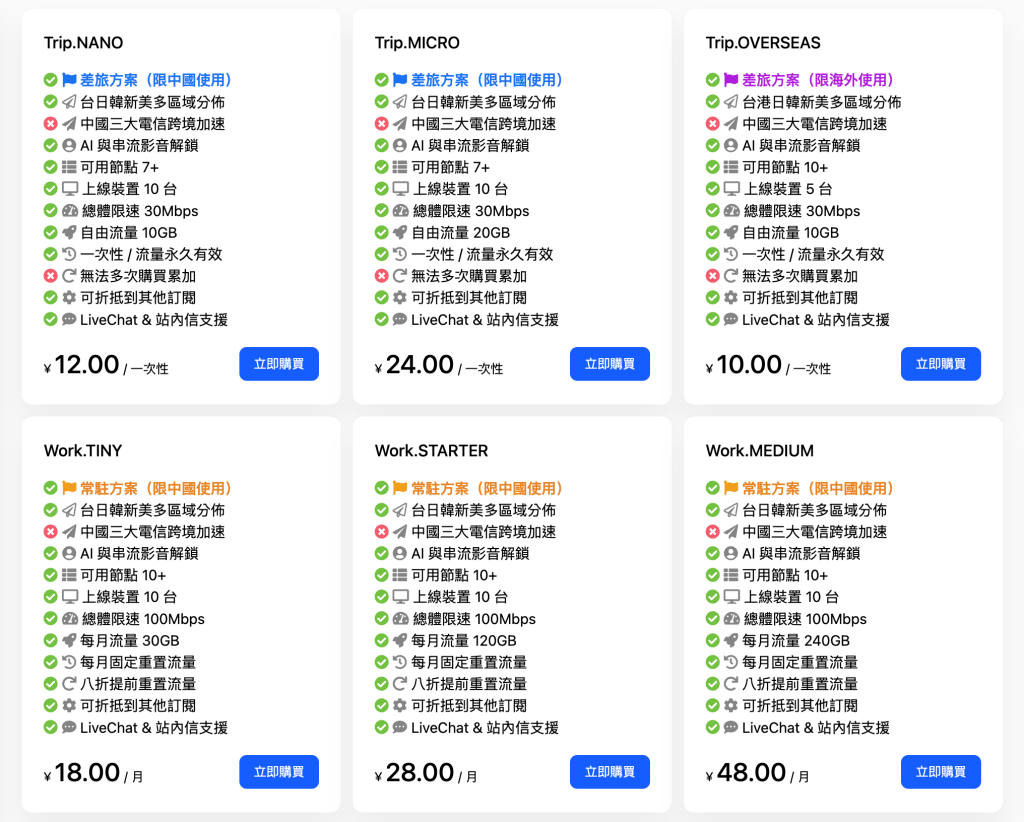Click the gear icon beside 可折抵到其他訂閱 in Work.MEDIUM
The image size is (1024, 822).
pyautogui.click(x=731, y=706)
